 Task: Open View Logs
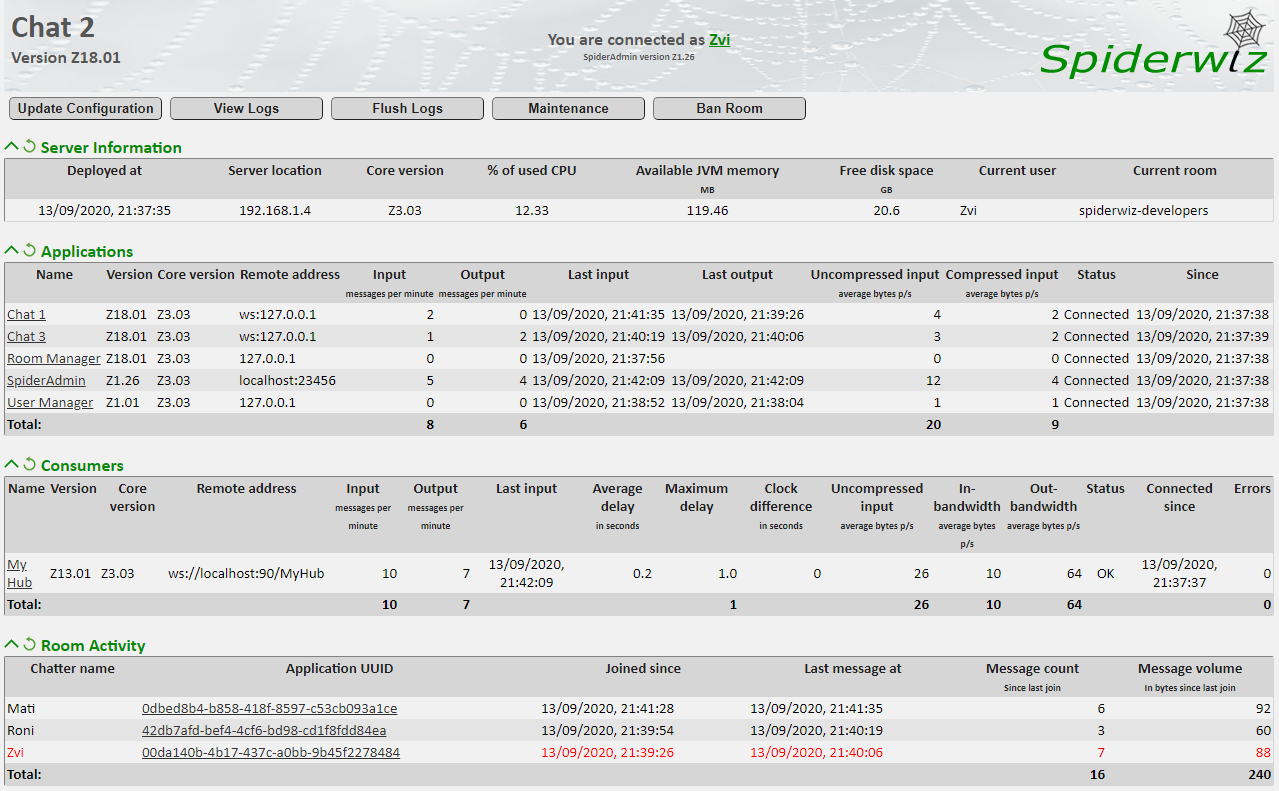(246, 108)
